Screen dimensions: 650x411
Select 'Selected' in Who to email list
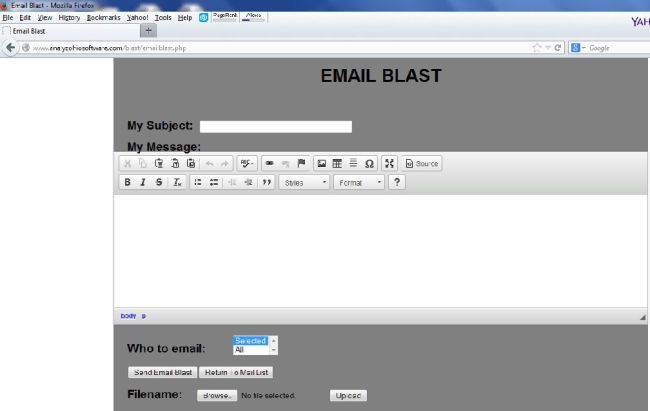click(x=250, y=340)
